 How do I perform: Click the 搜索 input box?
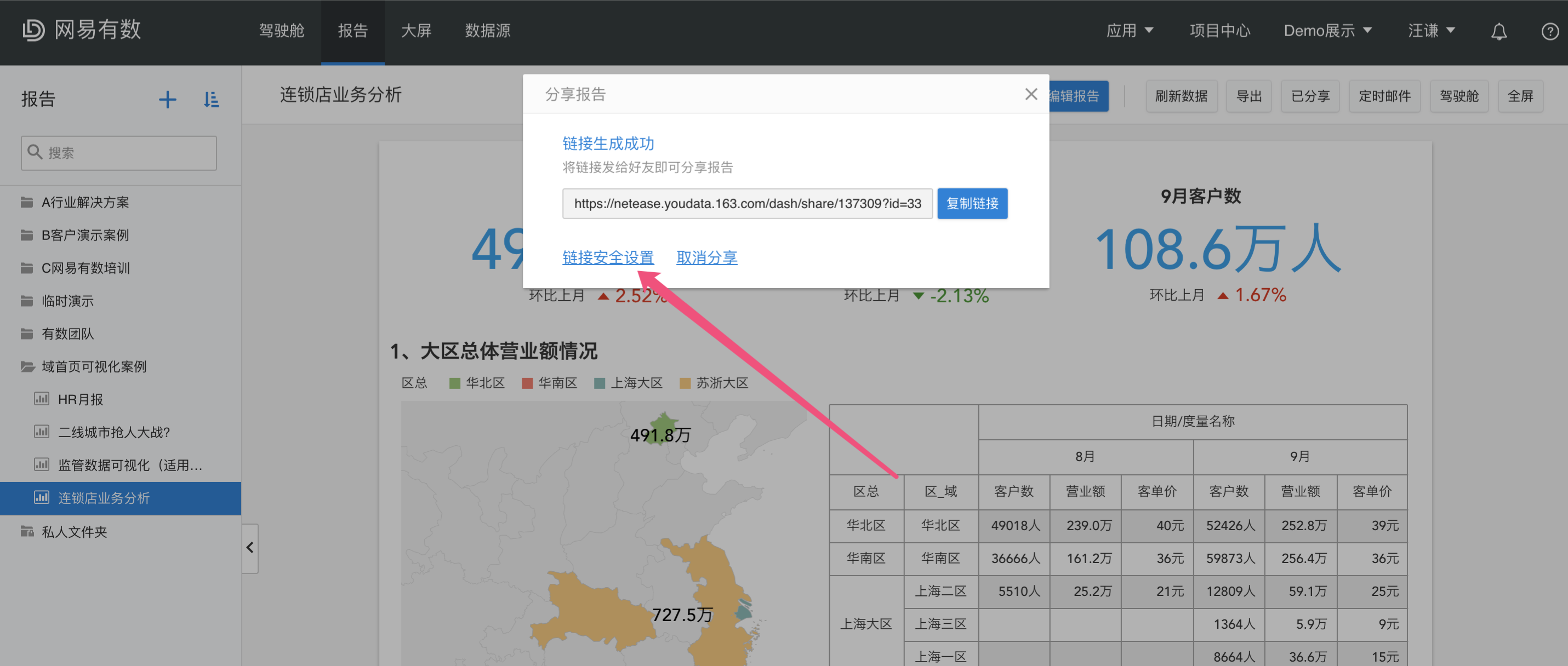point(119,153)
